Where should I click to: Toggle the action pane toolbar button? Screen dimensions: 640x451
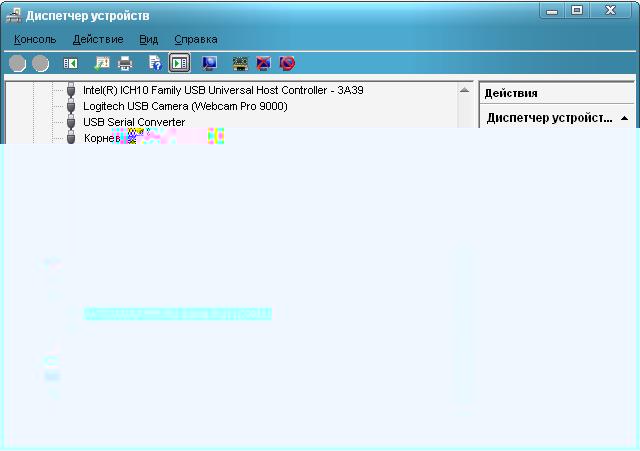180,63
